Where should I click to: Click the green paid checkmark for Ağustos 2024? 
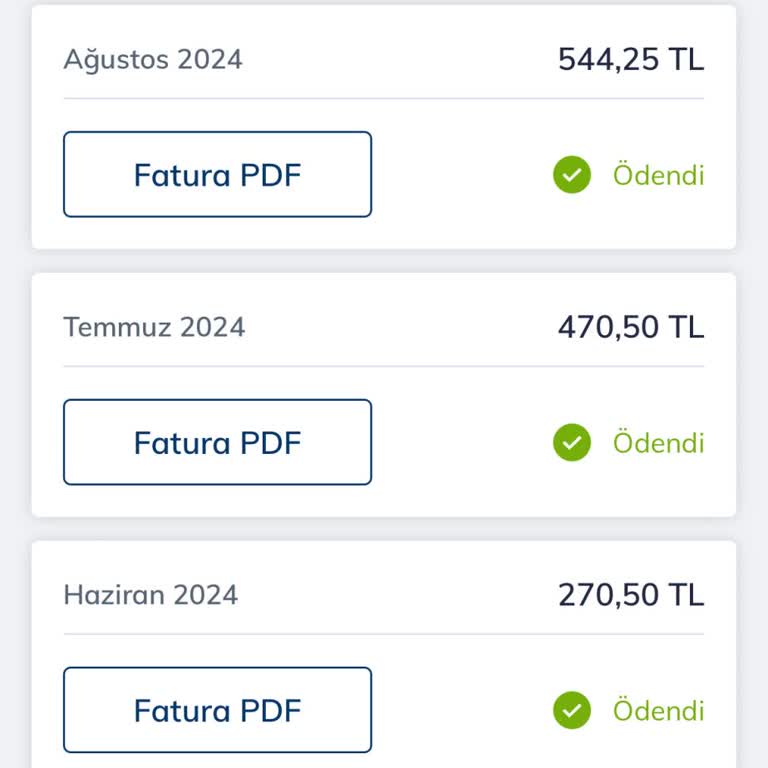click(572, 174)
